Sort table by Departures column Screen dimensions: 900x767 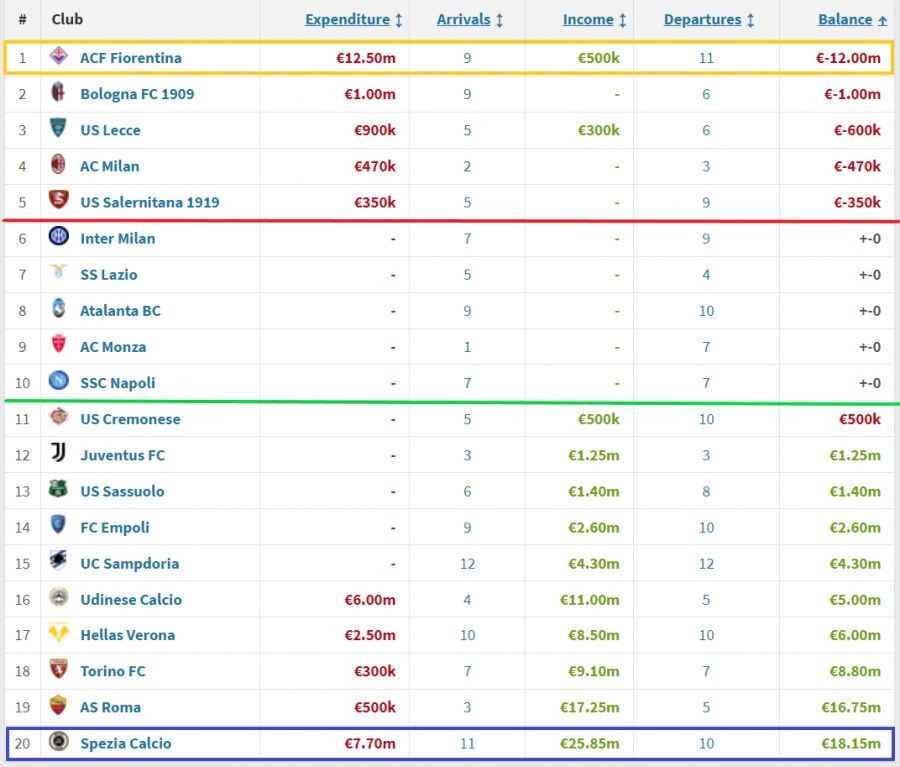tap(700, 19)
